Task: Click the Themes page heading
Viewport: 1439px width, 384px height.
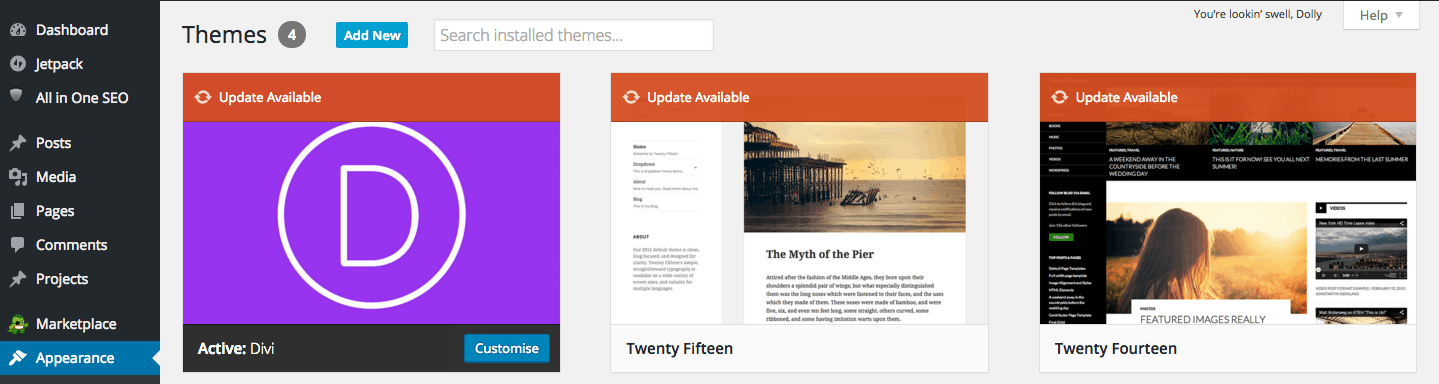Action: (226, 35)
